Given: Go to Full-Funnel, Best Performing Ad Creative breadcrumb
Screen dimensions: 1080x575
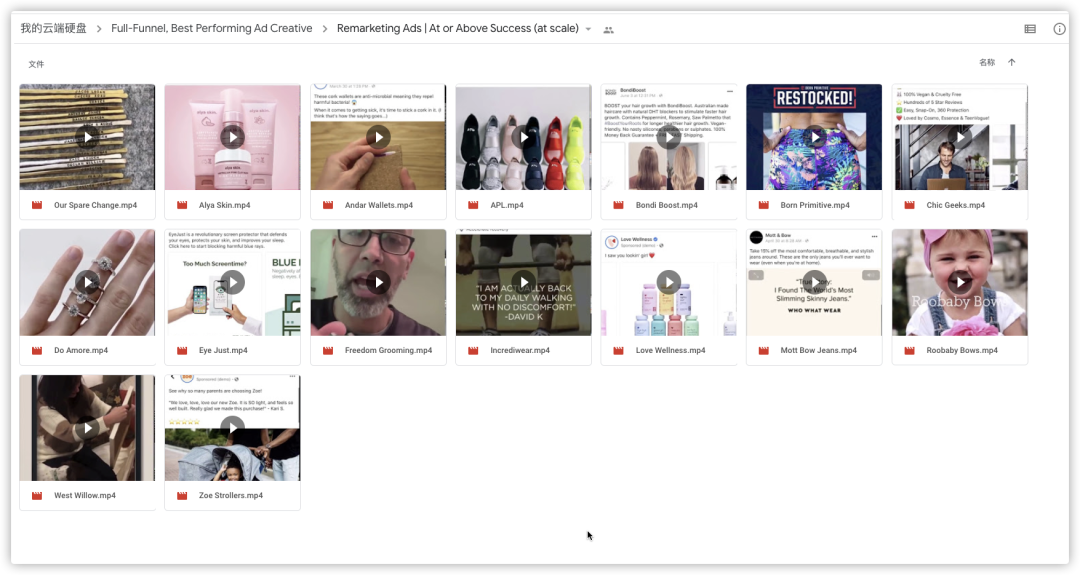Looking at the screenshot, I should (211, 28).
